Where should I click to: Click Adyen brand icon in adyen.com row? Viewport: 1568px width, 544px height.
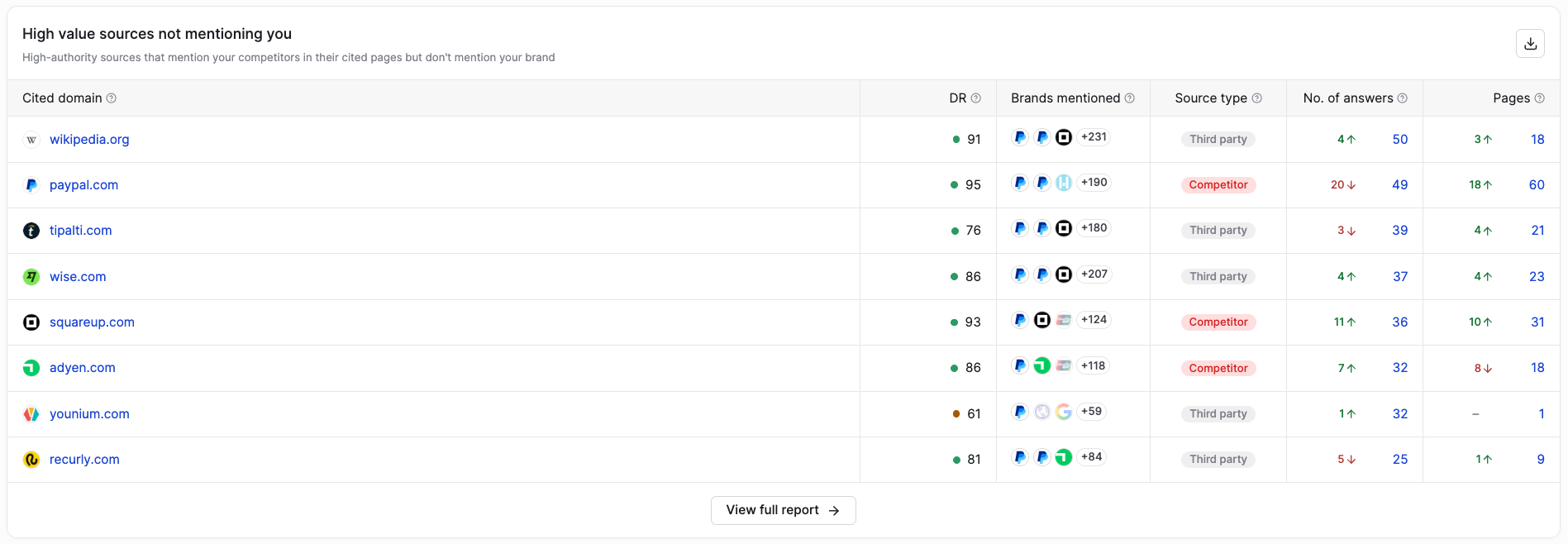click(1042, 365)
